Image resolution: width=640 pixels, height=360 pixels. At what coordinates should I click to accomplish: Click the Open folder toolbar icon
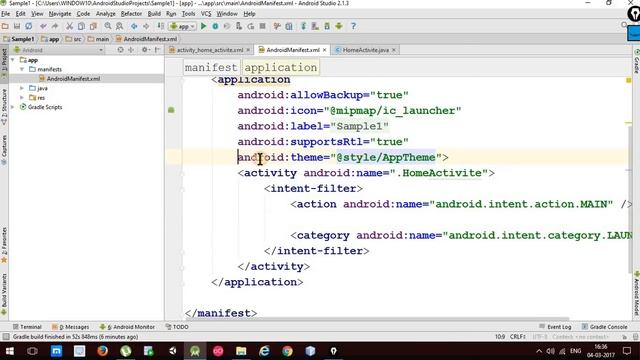click(5, 26)
